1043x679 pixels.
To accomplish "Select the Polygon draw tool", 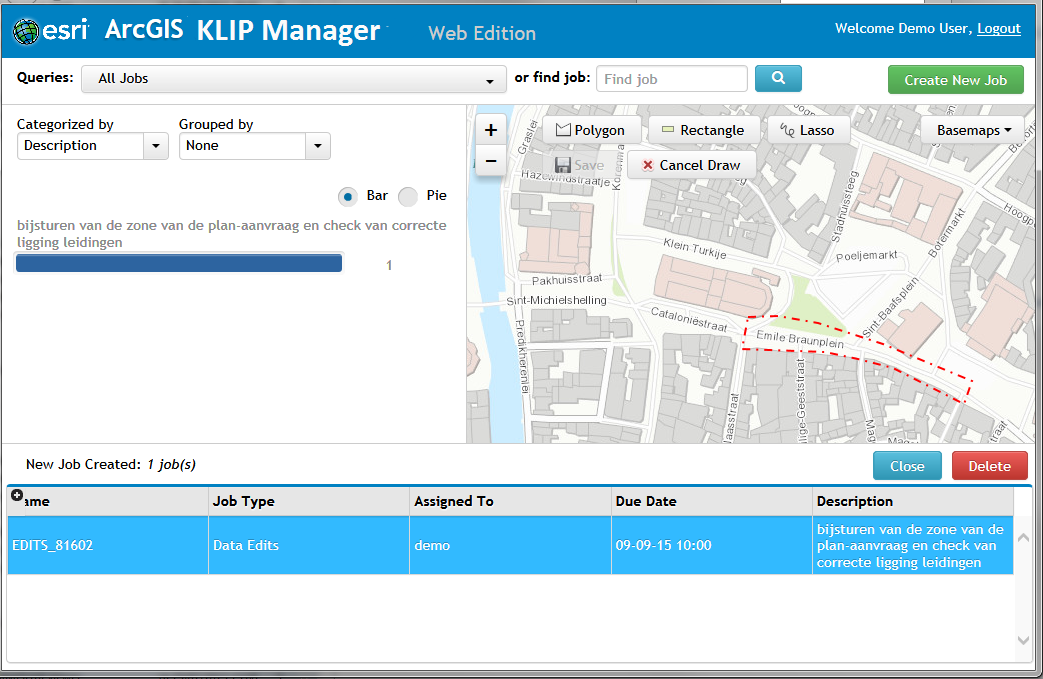I will point(591,130).
